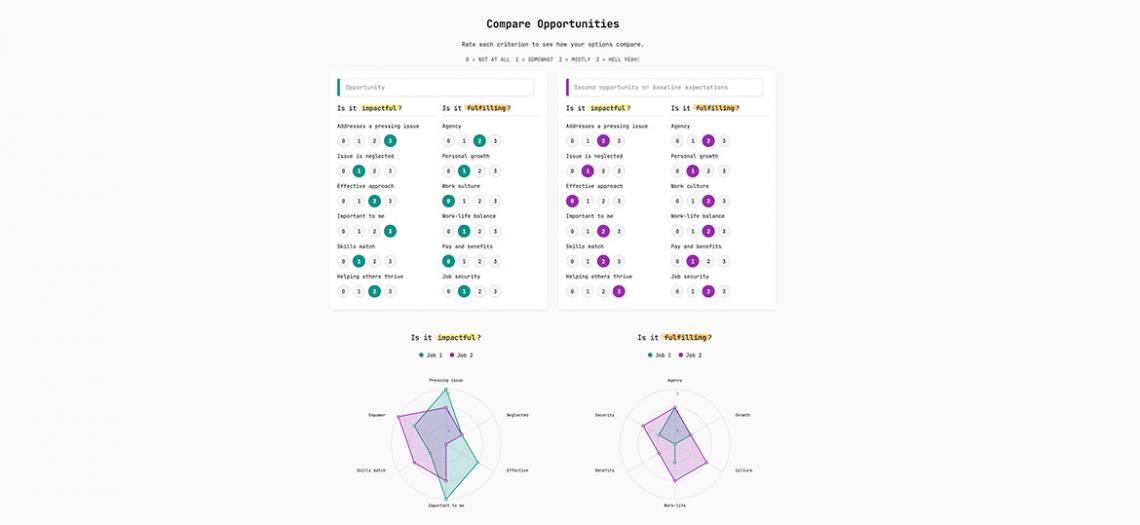Toggle Job 2 legend in impactful chart
Viewport: 1140px width, 525px height.
pyautogui.click(x=461, y=355)
